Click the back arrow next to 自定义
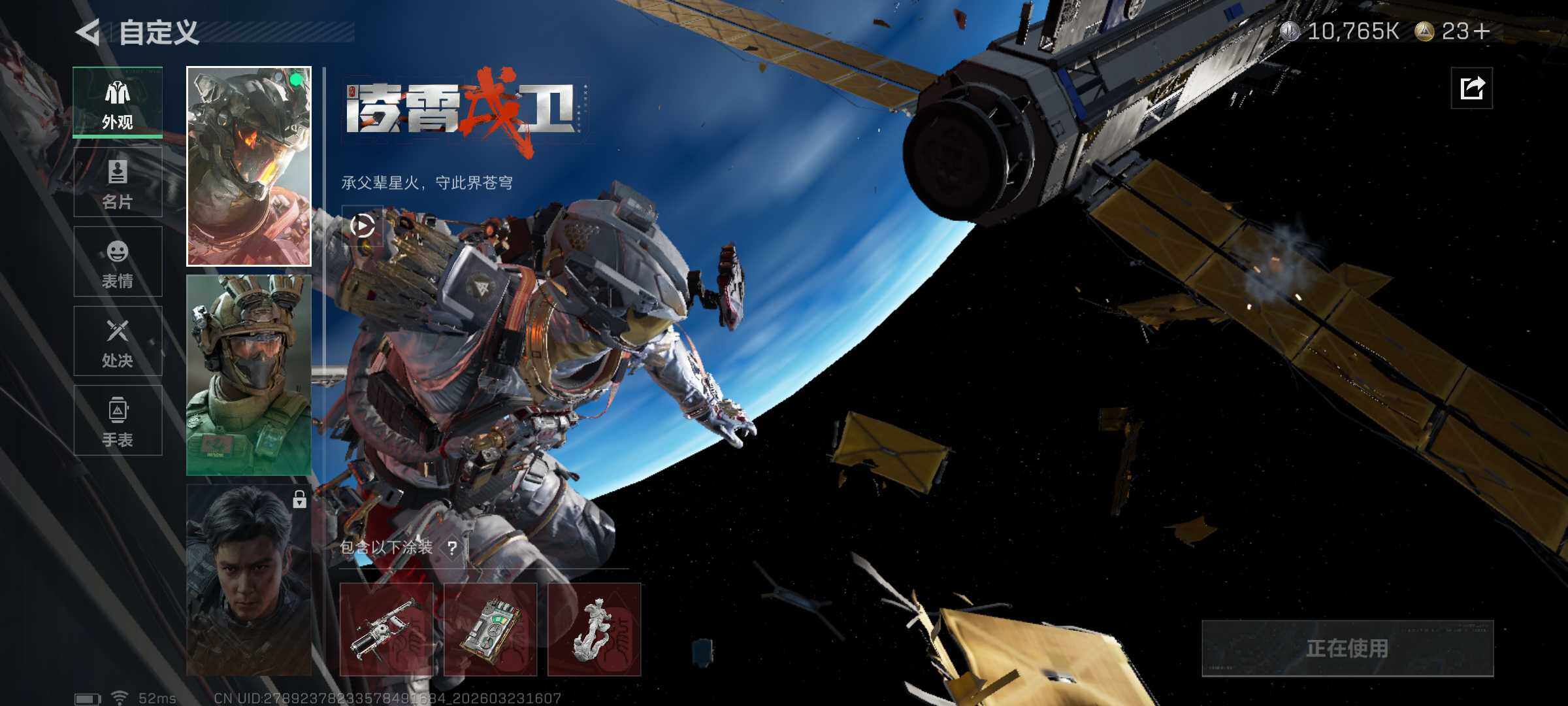The width and height of the screenshot is (1568, 706). pyautogui.click(x=88, y=32)
